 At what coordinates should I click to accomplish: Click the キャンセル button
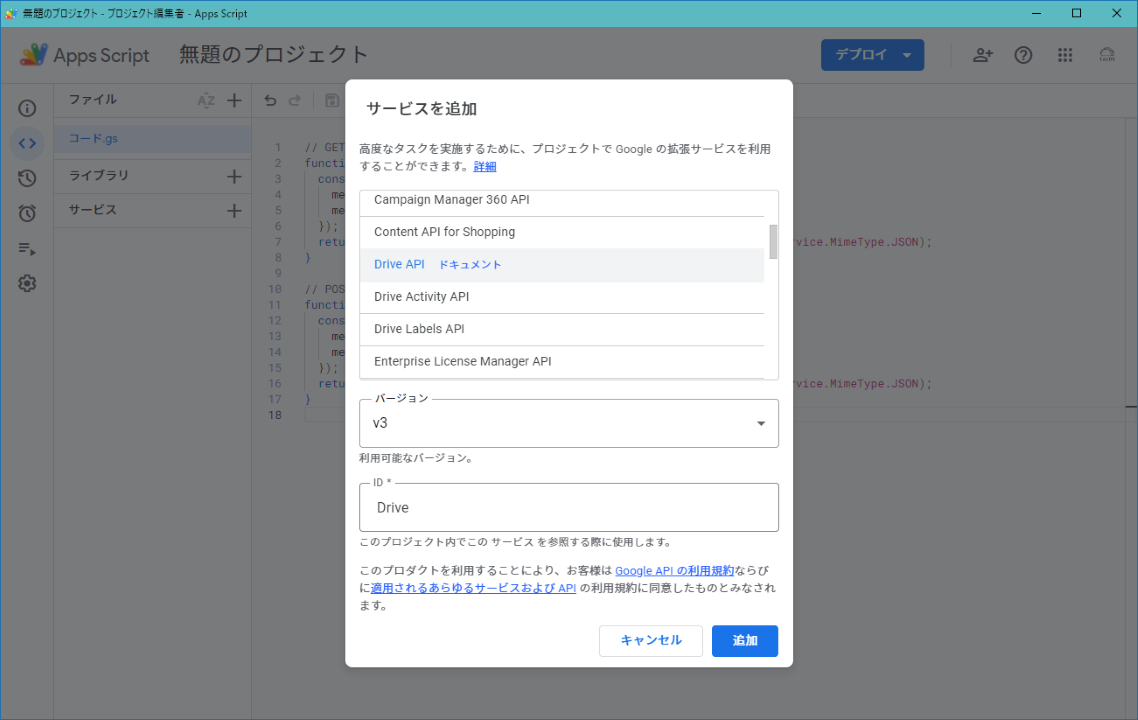(650, 640)
